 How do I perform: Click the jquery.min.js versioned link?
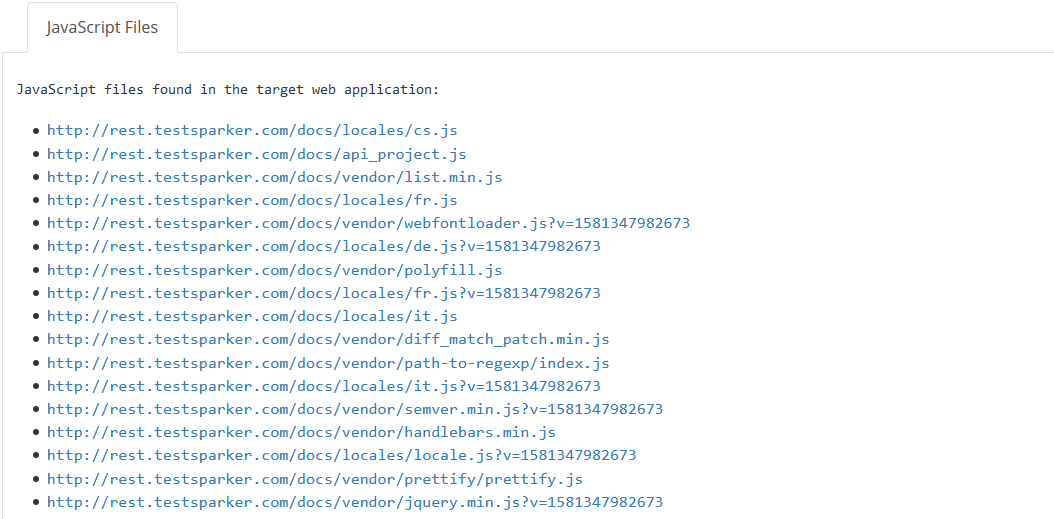point(355,502)
